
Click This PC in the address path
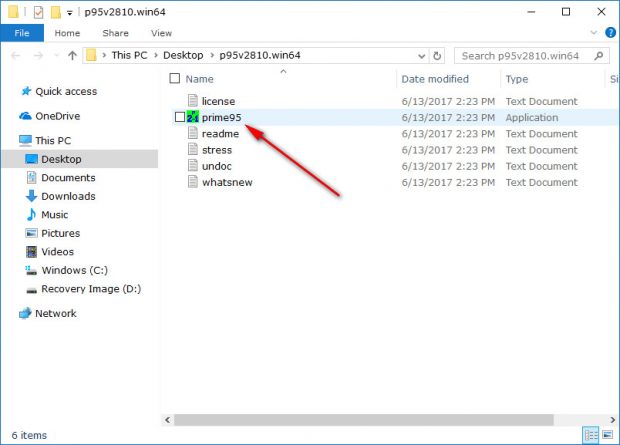[x=129, y=55]
